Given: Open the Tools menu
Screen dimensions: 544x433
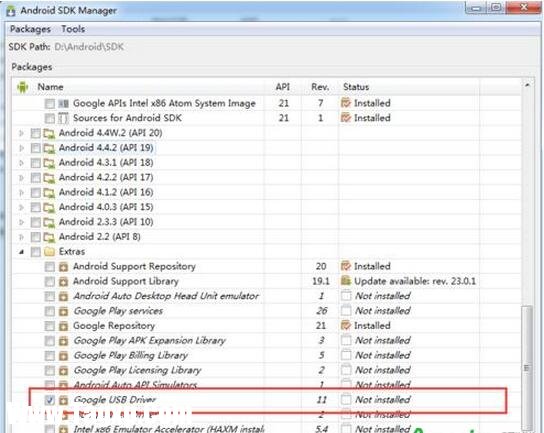Looking at the screenshot, I should point(73,29).
